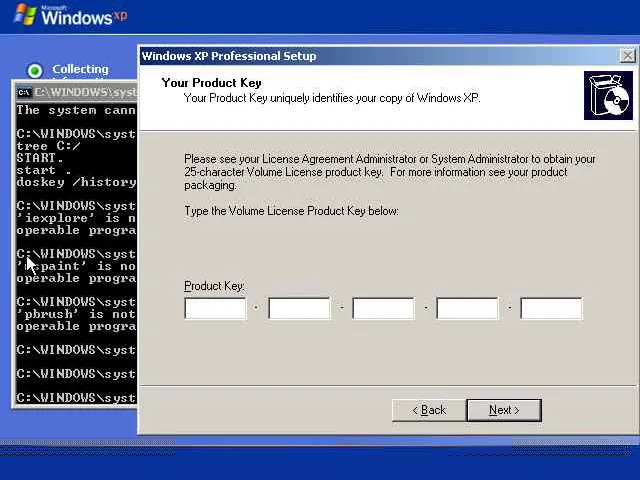This screenshot has width=640, height=480.
Task: Click the 'tree C:/' line in command prompt
Action: [x=48, y=146]
